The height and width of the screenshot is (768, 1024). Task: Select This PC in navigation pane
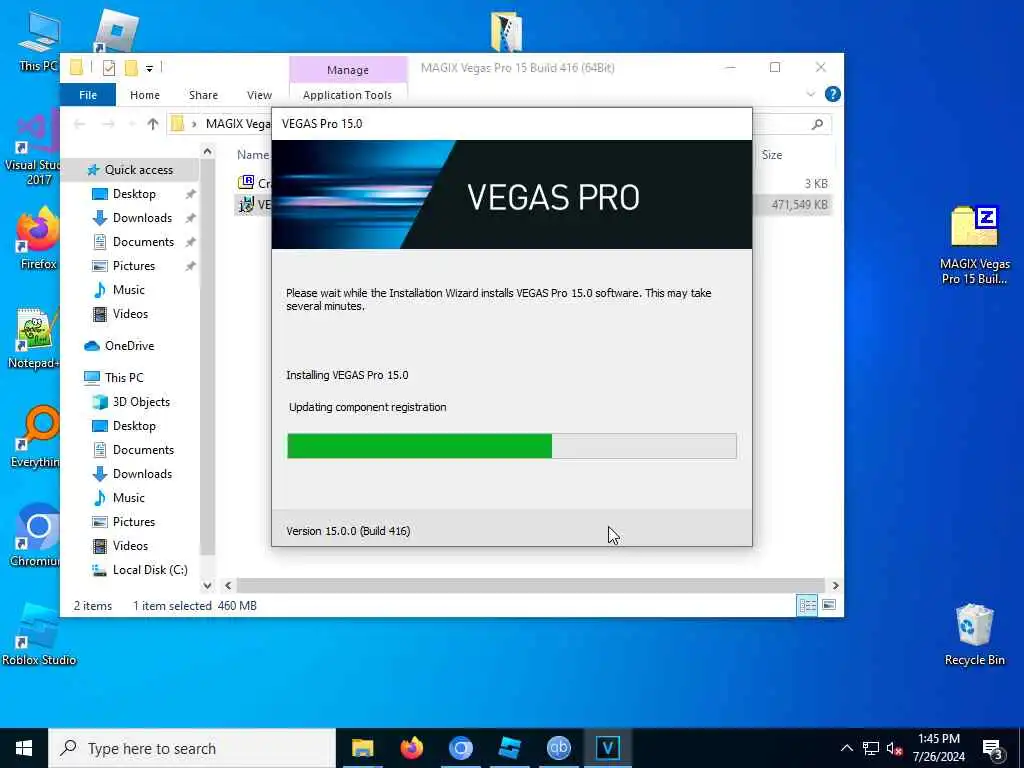[x=124, y=377]
